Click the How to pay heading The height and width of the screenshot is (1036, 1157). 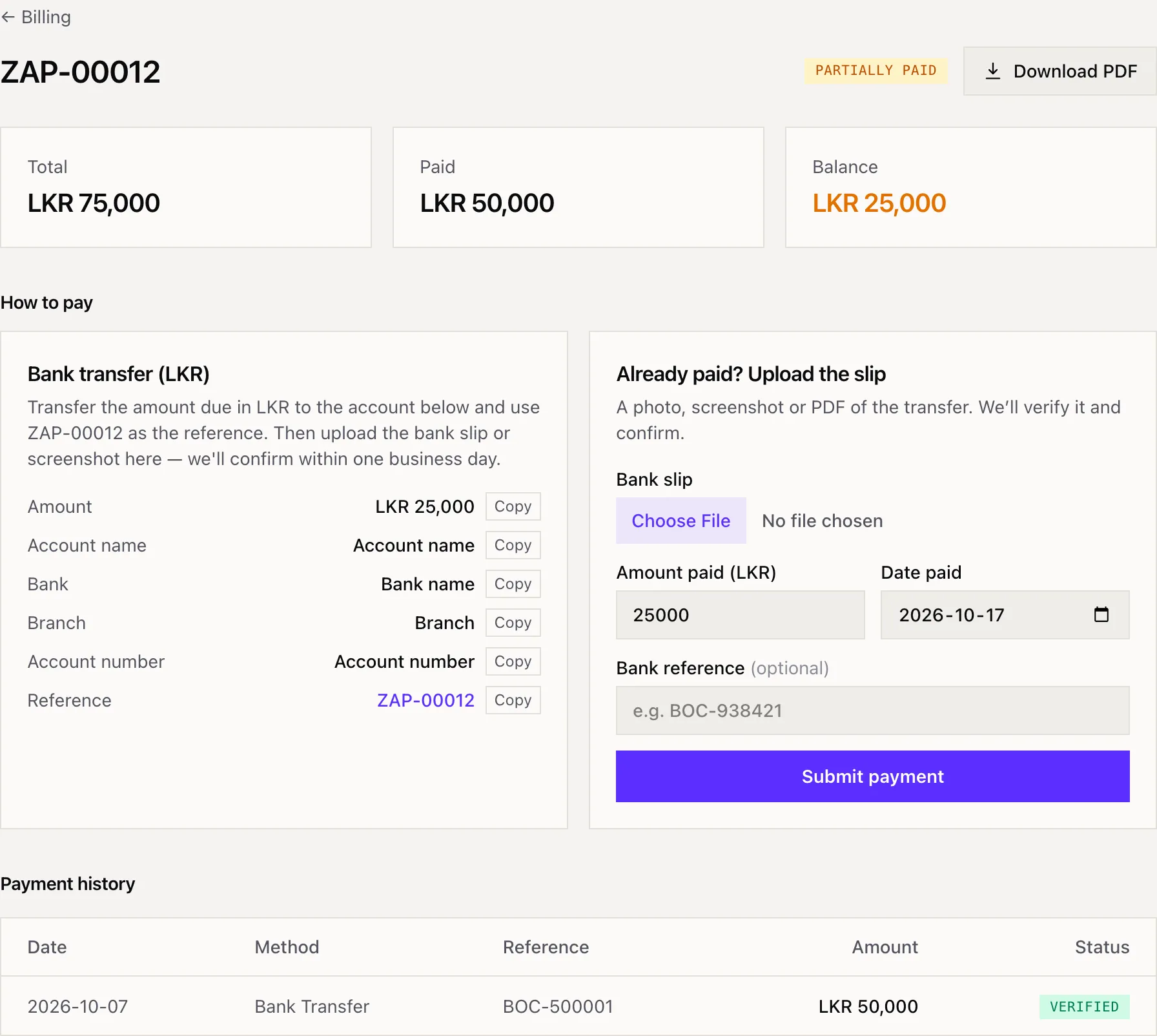click(46, 302)
